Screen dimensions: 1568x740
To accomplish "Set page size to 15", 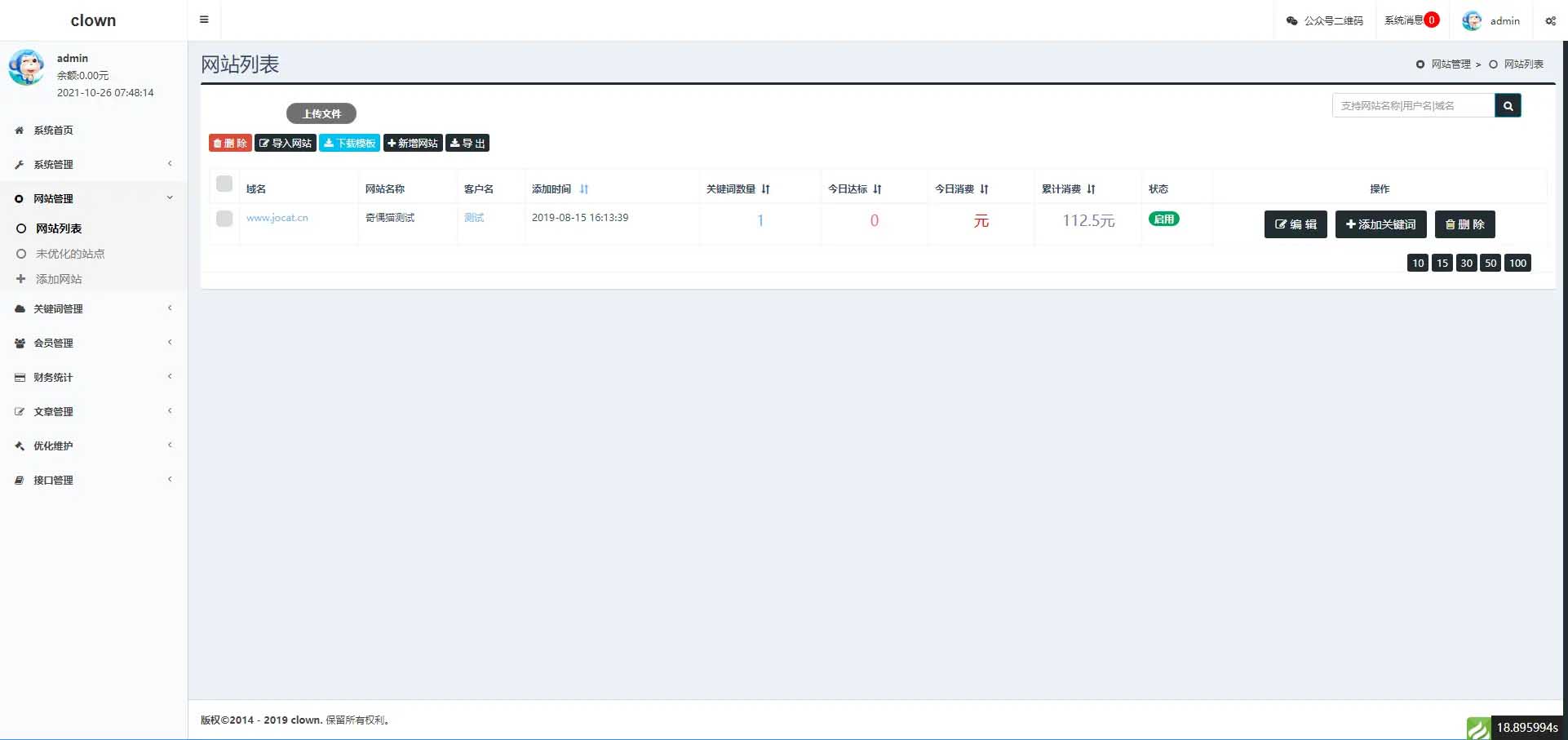I will click(1442, 263).
